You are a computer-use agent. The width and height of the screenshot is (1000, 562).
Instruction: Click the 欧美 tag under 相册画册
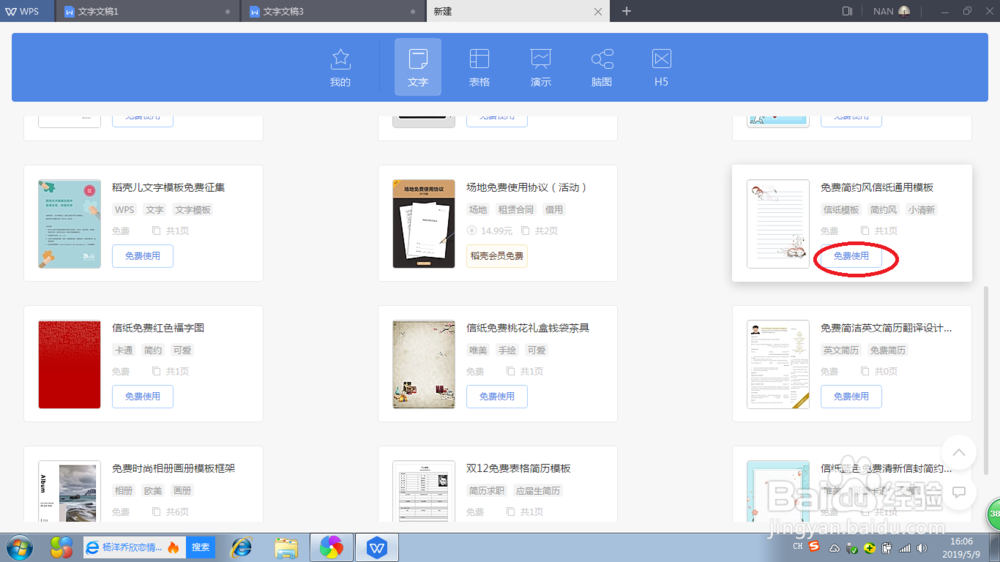pos(153,491)
